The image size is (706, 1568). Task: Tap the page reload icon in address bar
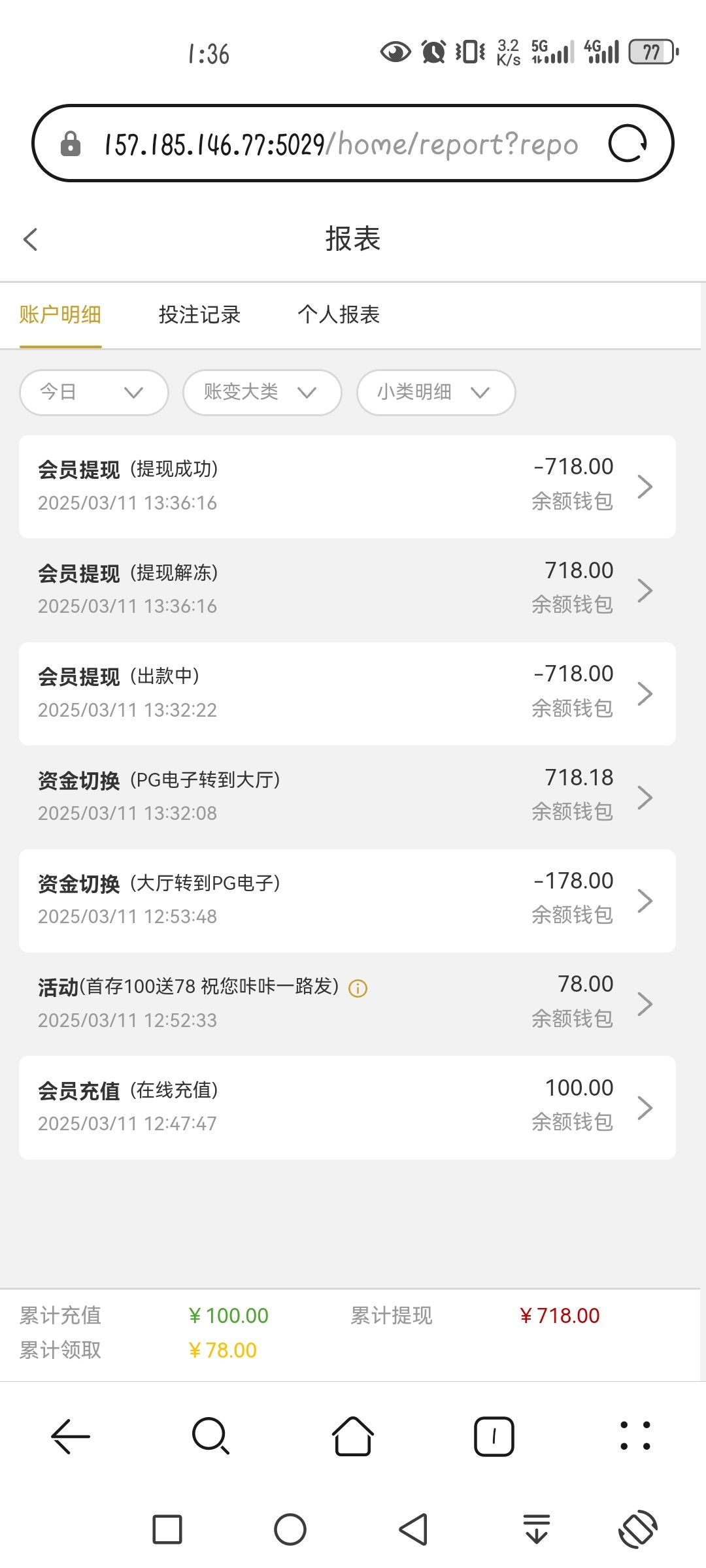point(628,144)
